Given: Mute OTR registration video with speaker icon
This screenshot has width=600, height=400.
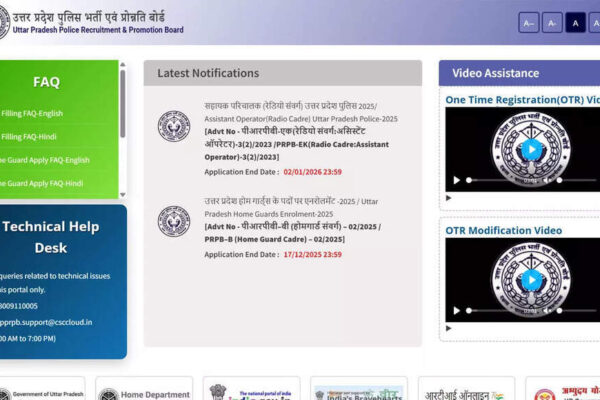Looking at the screenshot, I should [547, 180].
